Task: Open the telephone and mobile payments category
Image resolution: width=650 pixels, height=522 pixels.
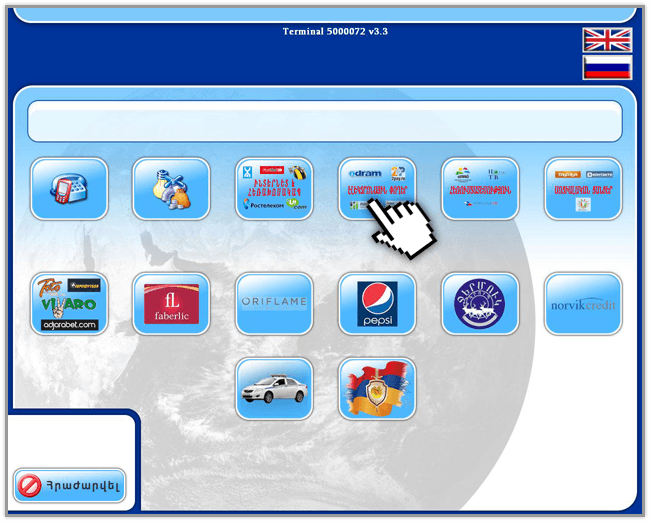Action: [69, 189]
